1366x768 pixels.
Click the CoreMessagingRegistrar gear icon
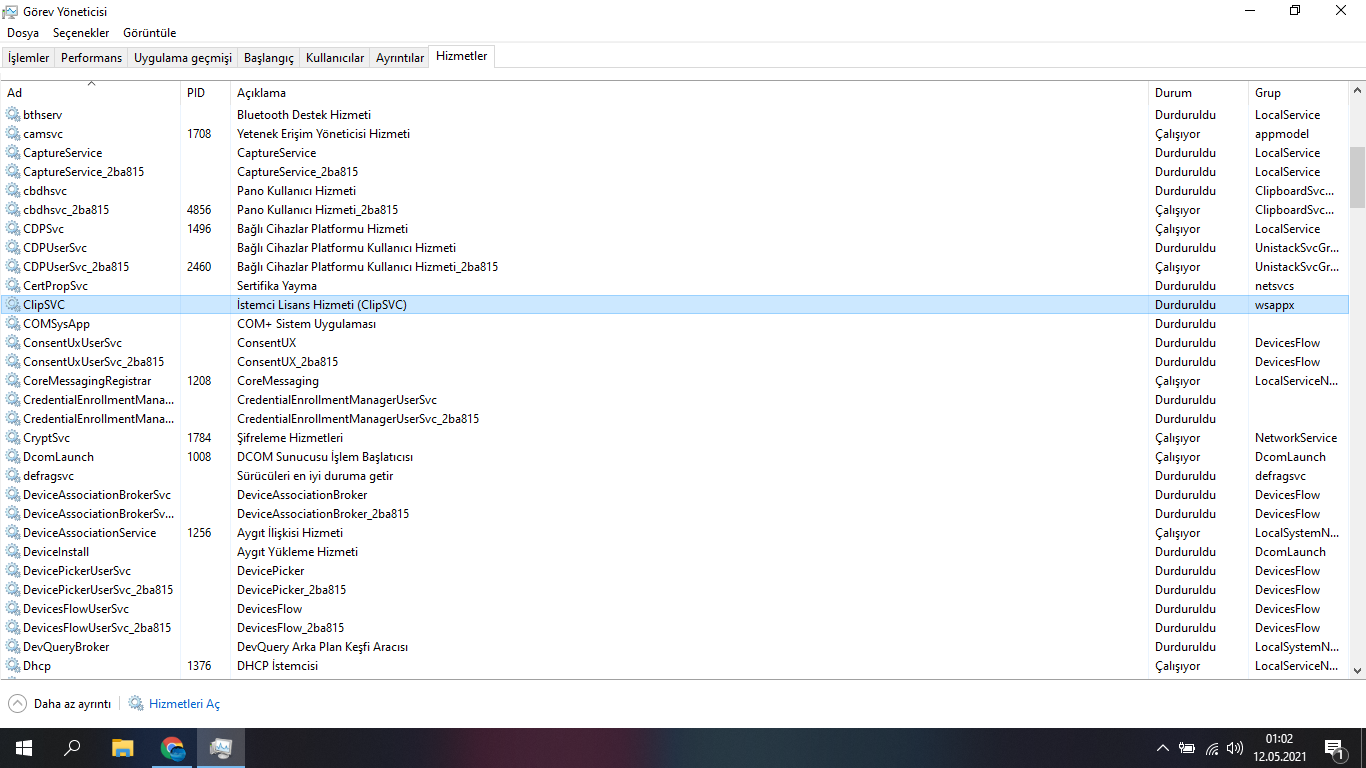click(x=13, y=381)
